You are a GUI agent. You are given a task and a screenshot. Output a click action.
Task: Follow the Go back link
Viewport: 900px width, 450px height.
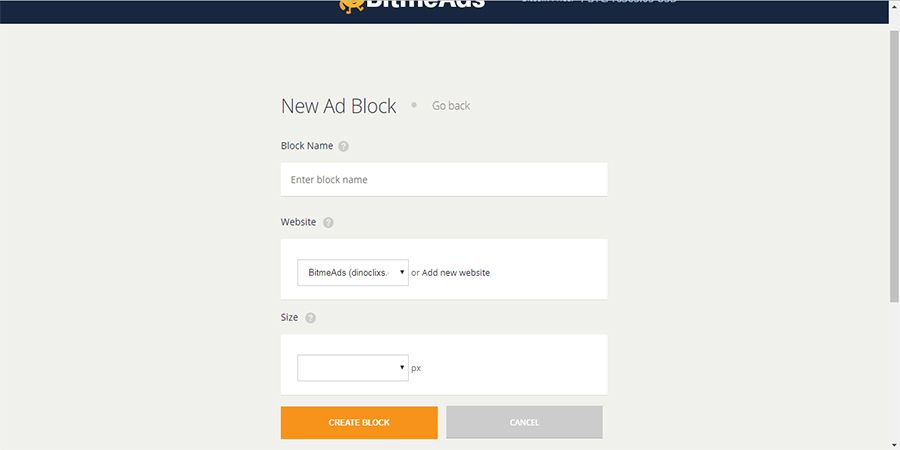451,105
